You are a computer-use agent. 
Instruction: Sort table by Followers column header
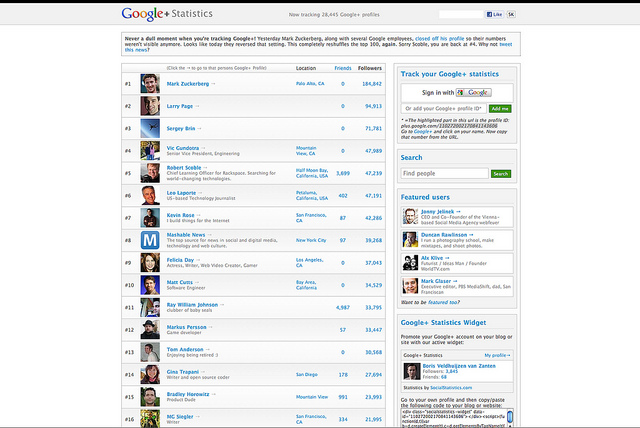[x=371, y=68]
